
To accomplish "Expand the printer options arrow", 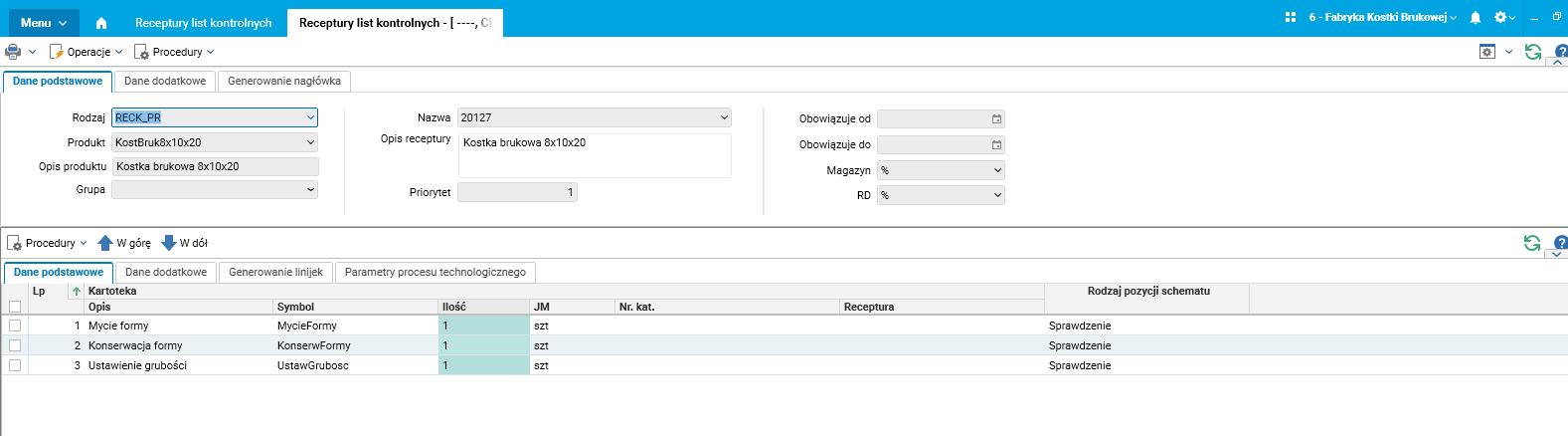I will click(32, 52).
